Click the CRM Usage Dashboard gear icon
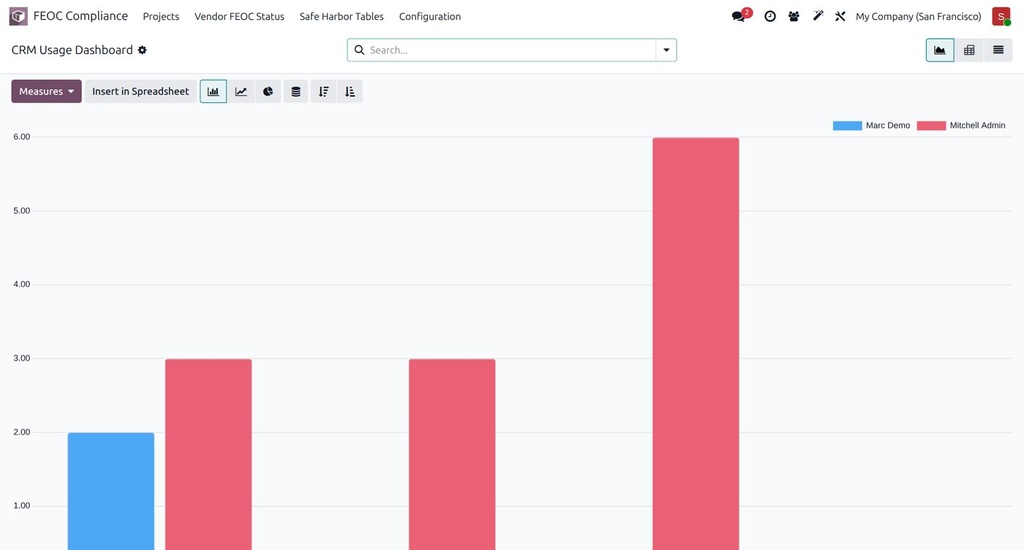Screen dimensions: 1024x550 point(142,50)
